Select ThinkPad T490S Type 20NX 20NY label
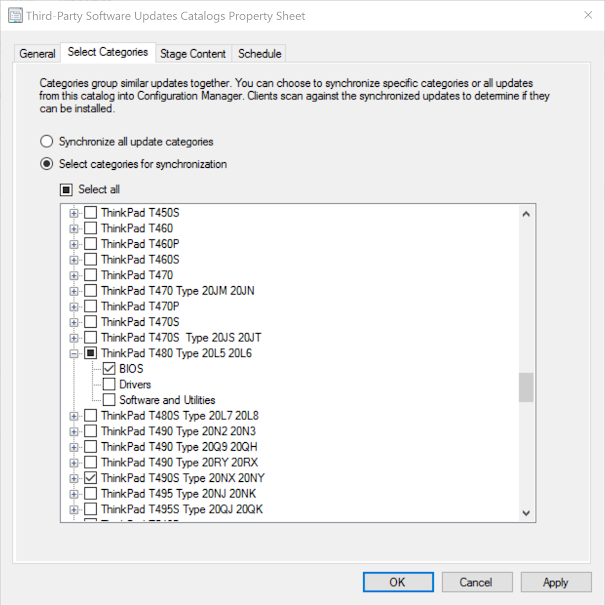The width and height of the screenshot is (605, 605). tap(183, 478)
